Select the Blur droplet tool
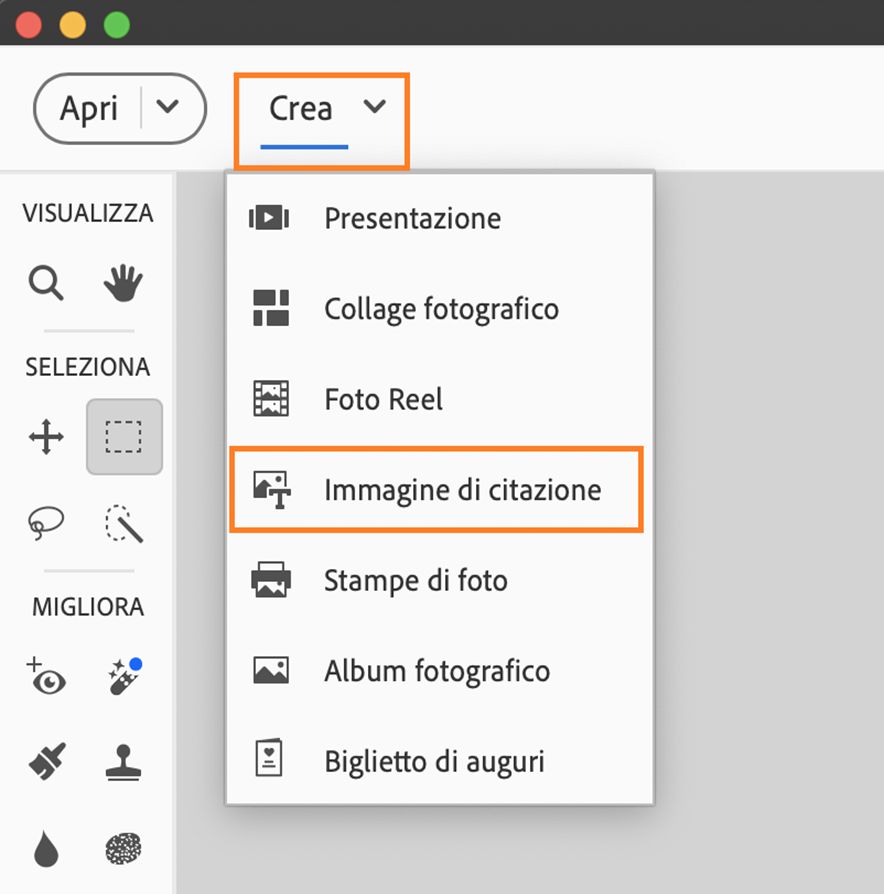 [46, 849]
